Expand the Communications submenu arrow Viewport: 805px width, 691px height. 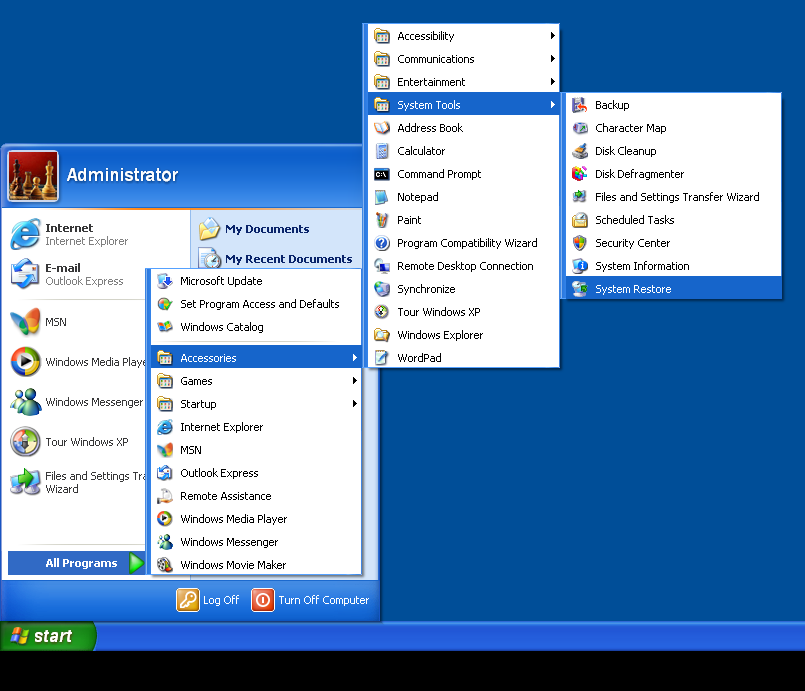click(x=552, y=59)
